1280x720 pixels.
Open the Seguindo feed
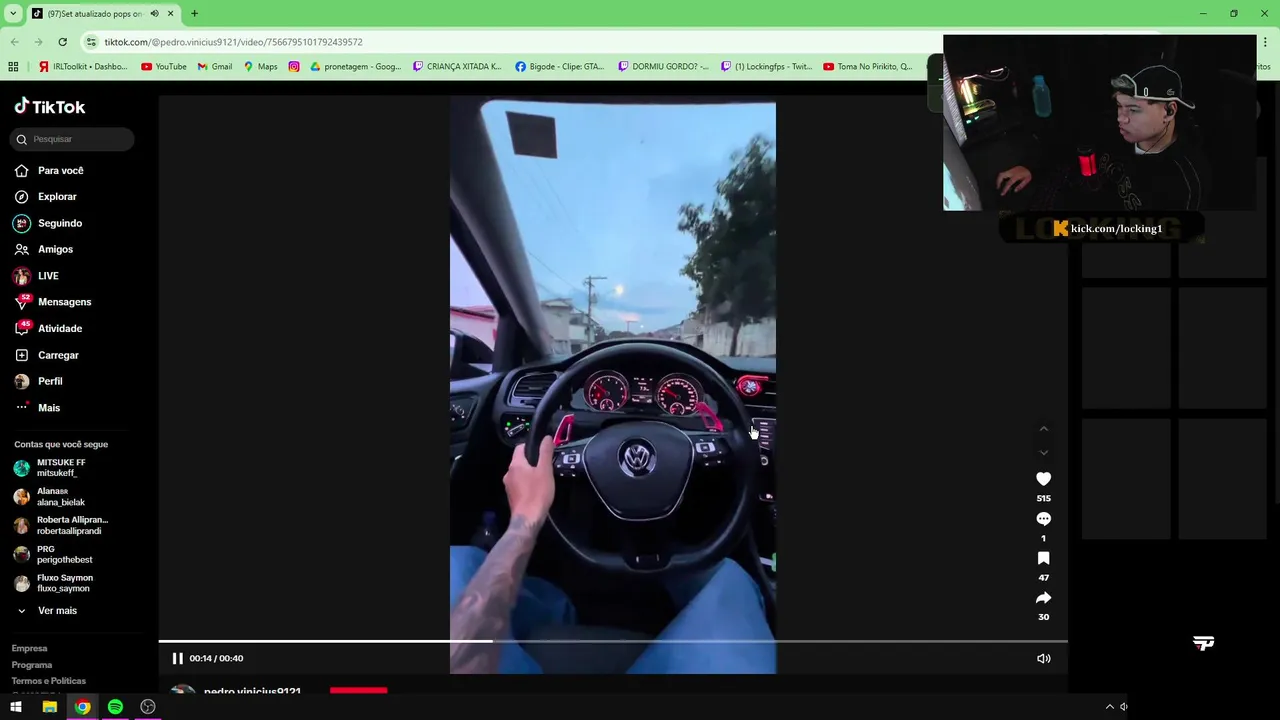pyautogui.click(x=49, y=223)
